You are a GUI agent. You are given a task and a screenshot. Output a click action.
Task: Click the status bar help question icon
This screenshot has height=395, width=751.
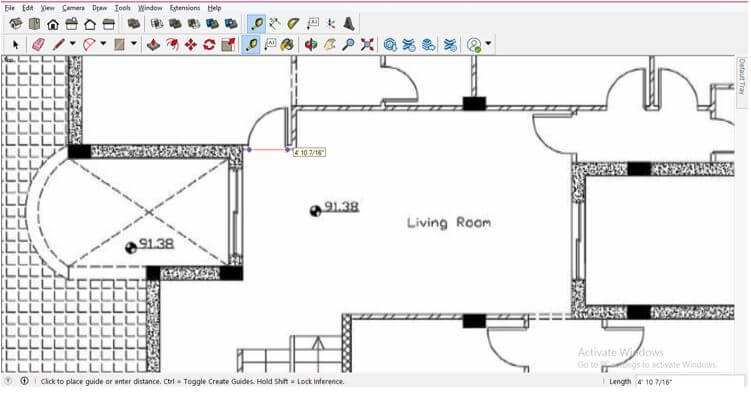click(8, 381)
